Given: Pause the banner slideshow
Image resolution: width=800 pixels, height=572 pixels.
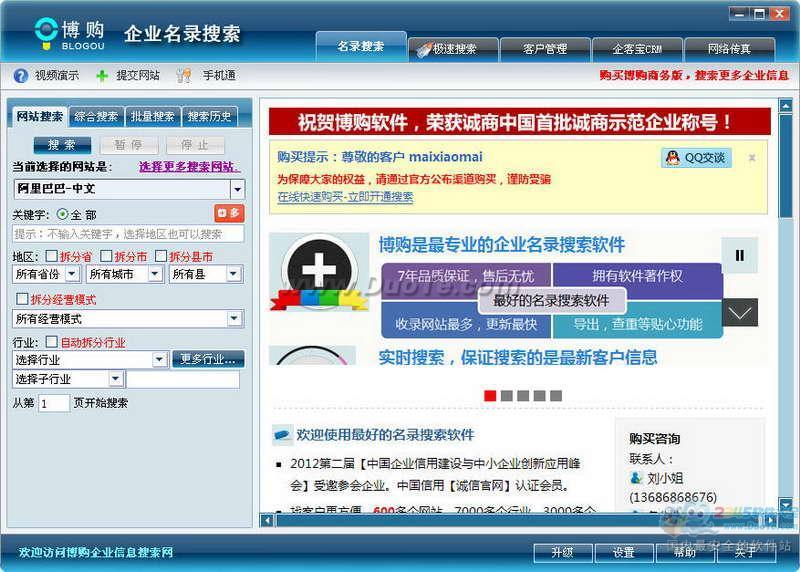Looking at the screenshot, I should 739,255.
